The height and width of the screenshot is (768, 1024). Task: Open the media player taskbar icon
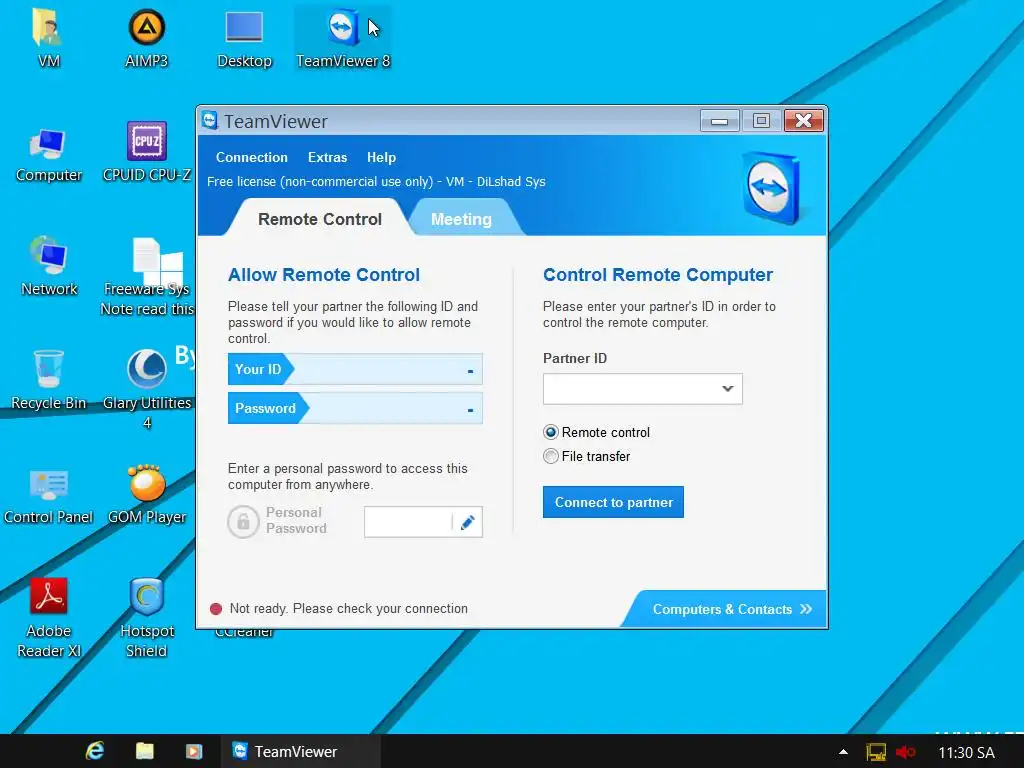pos(193,751)
